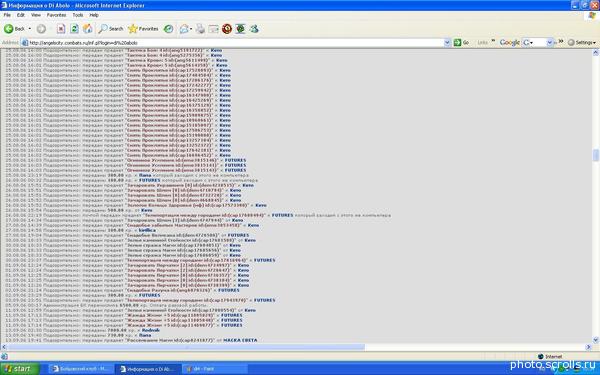Screen dimensions: 600x375
Task: Open the Favorites menu
Action: pyautogui.click(x=56, y=15)
